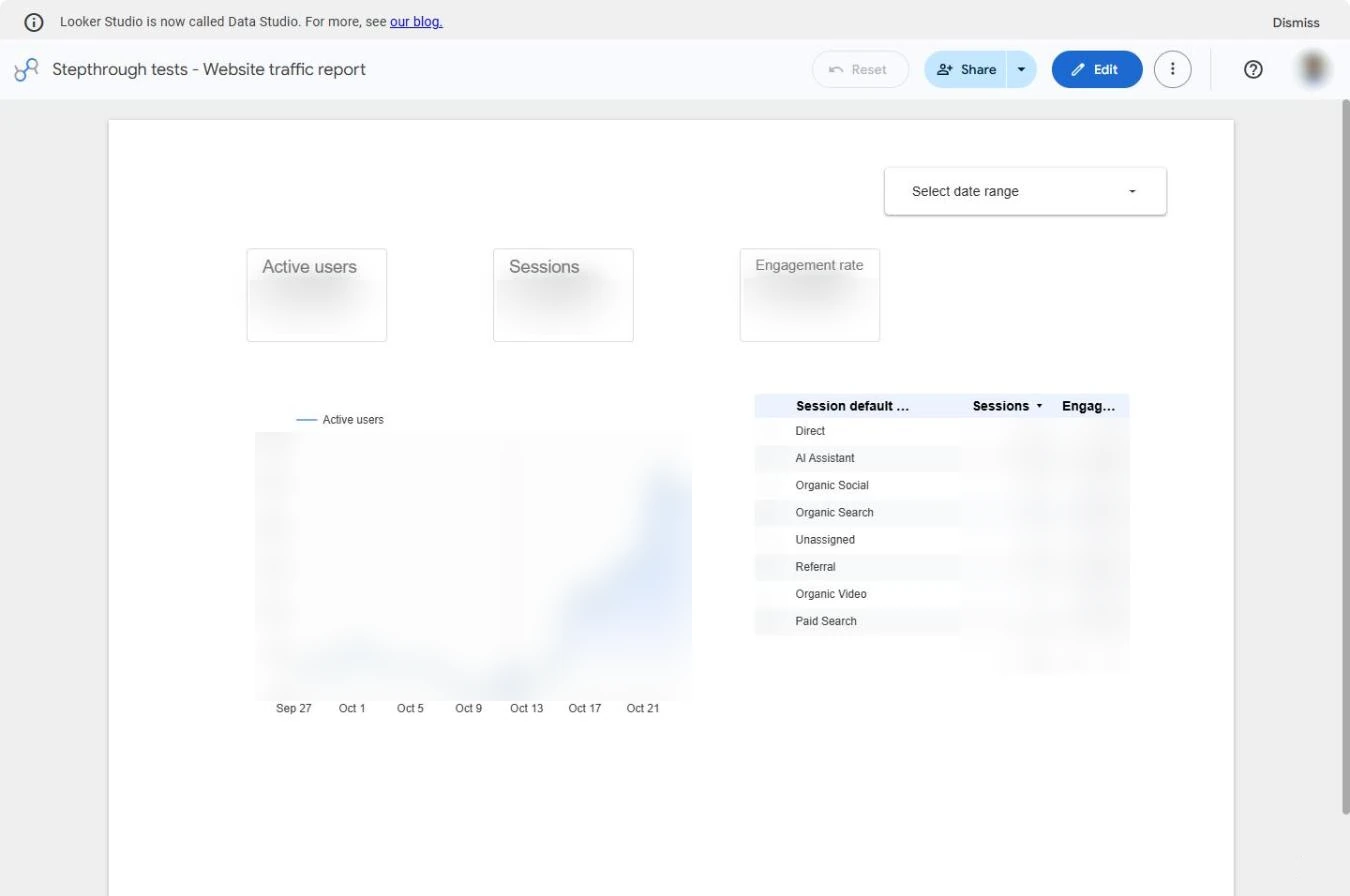The image size is (1350, 896).
Task: Dismiss the Data Studio rename banner
Action: pyautogui.click(x=1296, y=22)
